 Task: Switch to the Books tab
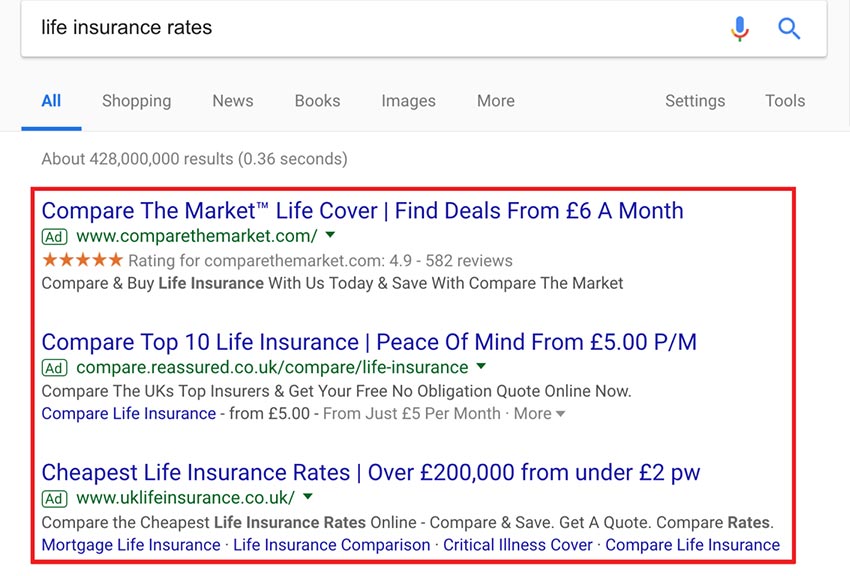coord(317,101)
